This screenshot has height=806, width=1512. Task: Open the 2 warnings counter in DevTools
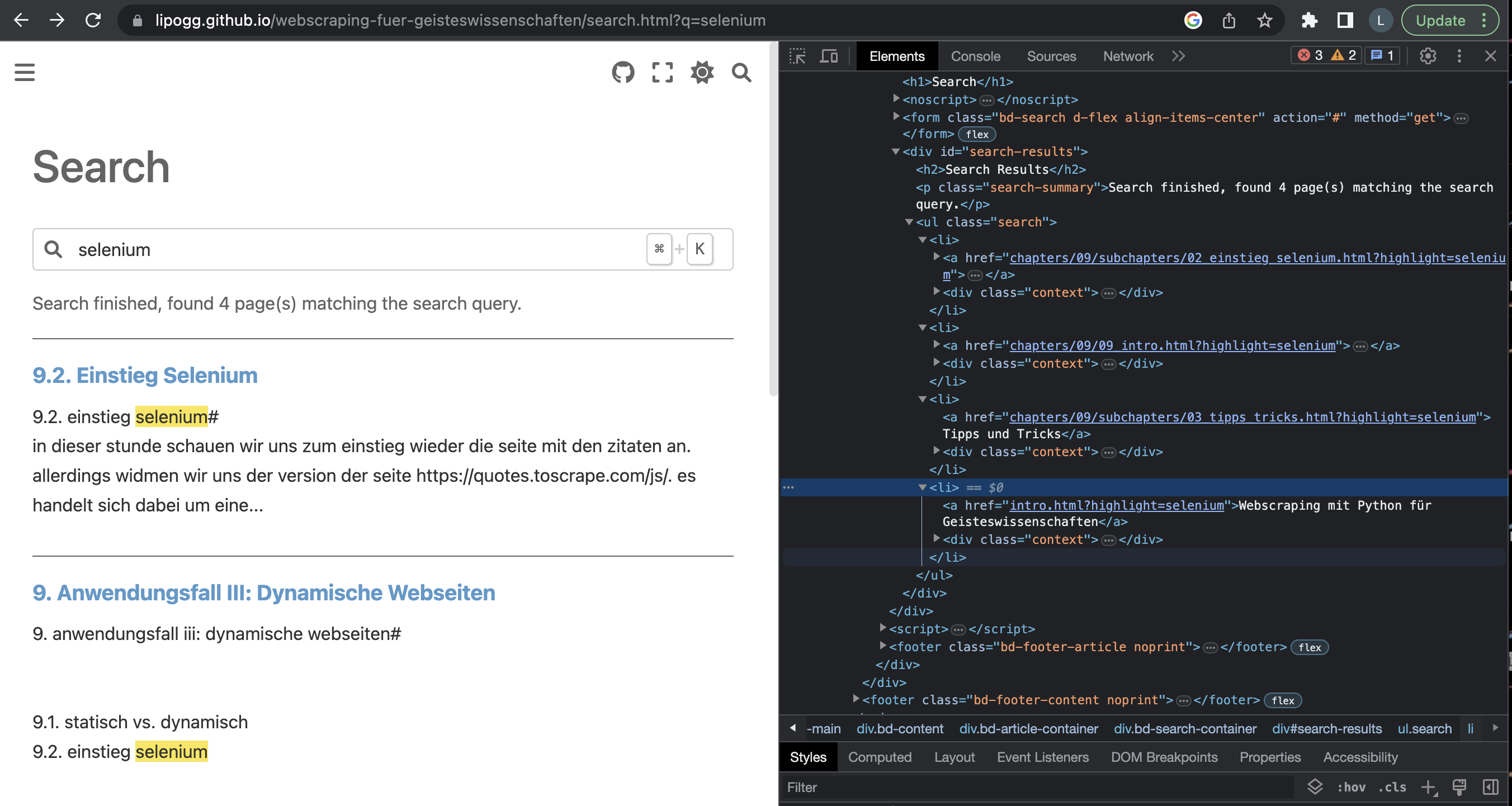click(1344, 56)
